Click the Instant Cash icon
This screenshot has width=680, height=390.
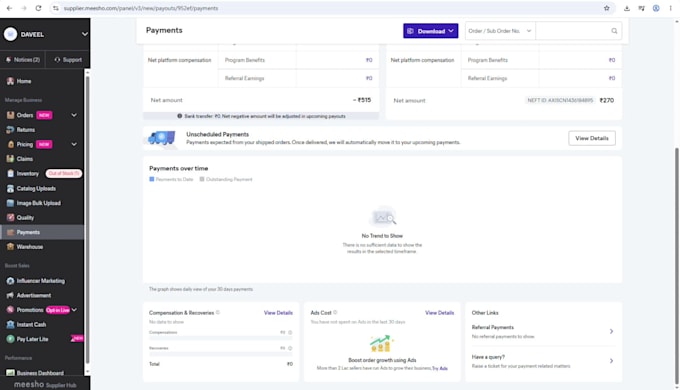pyautogui.click(x=10, y=324)
